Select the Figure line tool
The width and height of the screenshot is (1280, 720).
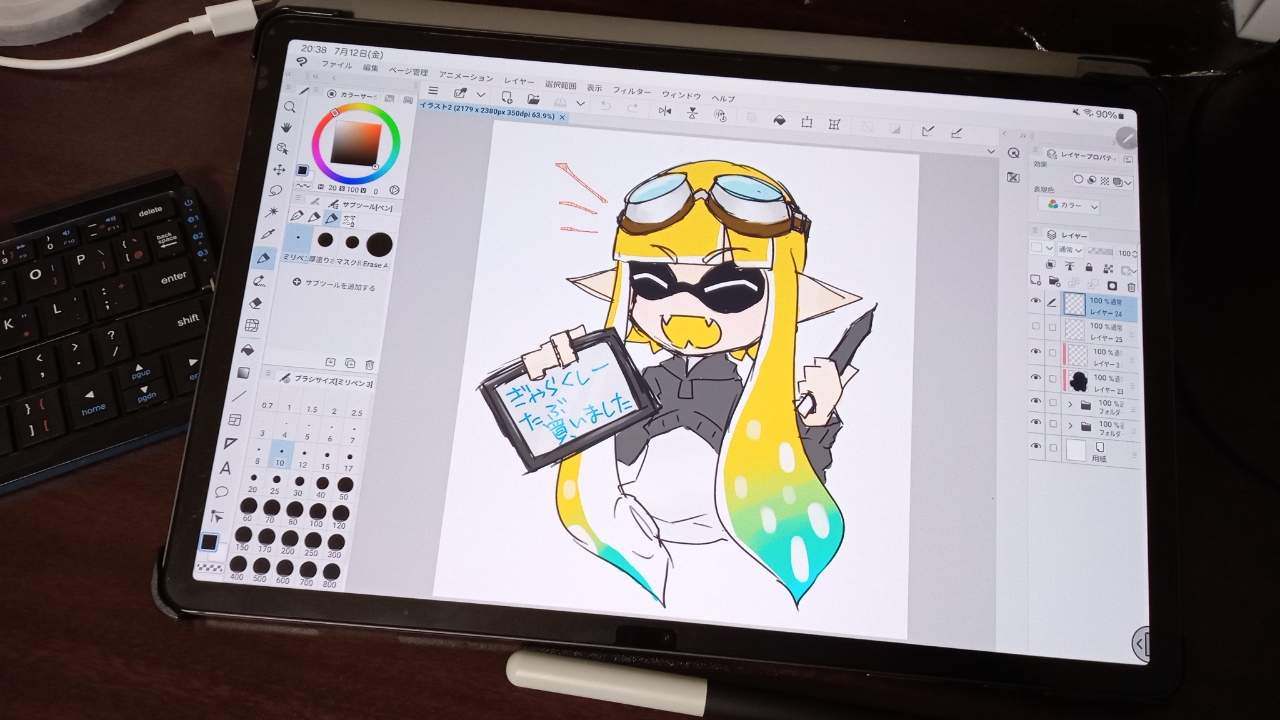pos(239,396)
